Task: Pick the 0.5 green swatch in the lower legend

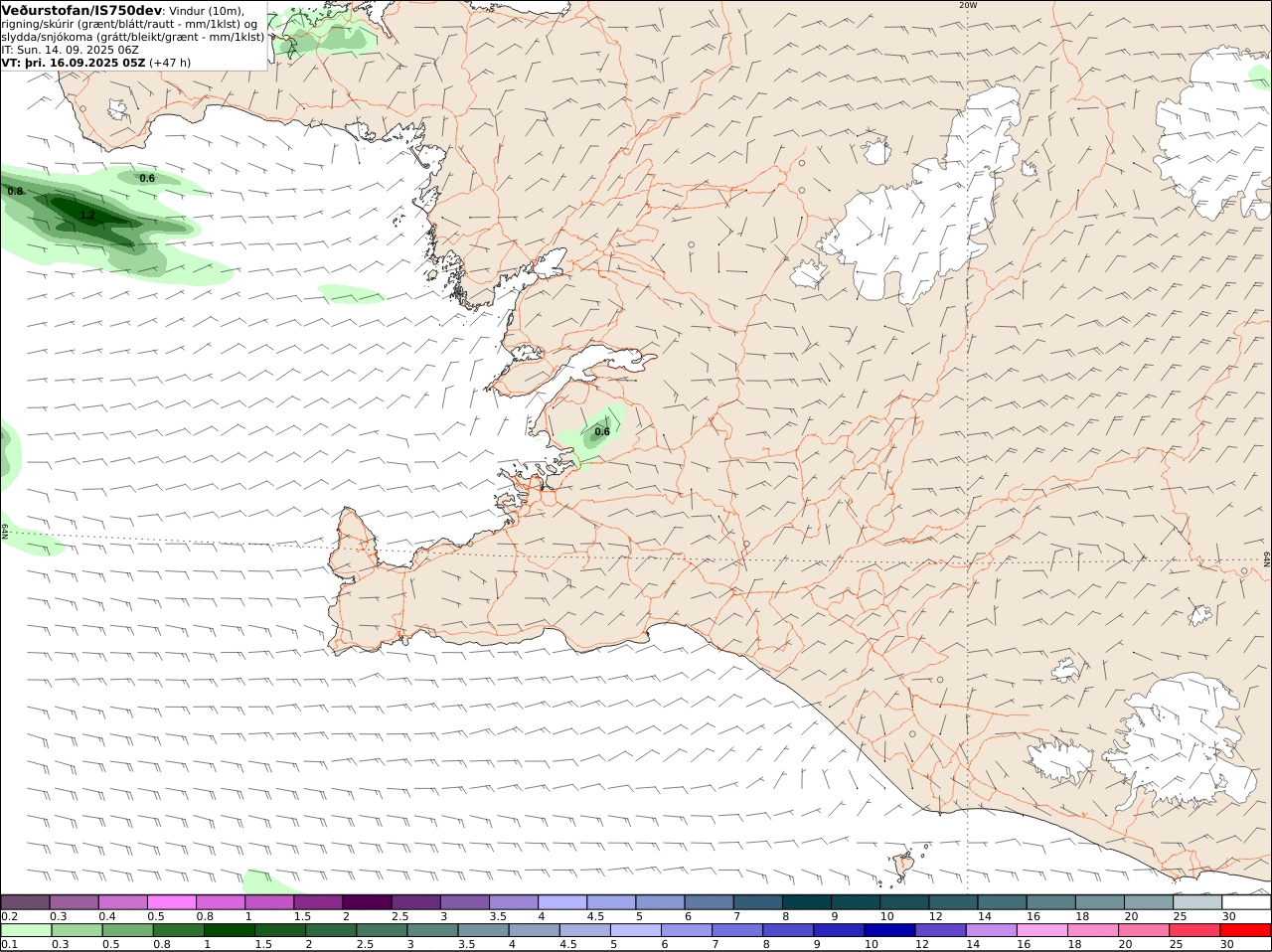Action: (127, 930)
